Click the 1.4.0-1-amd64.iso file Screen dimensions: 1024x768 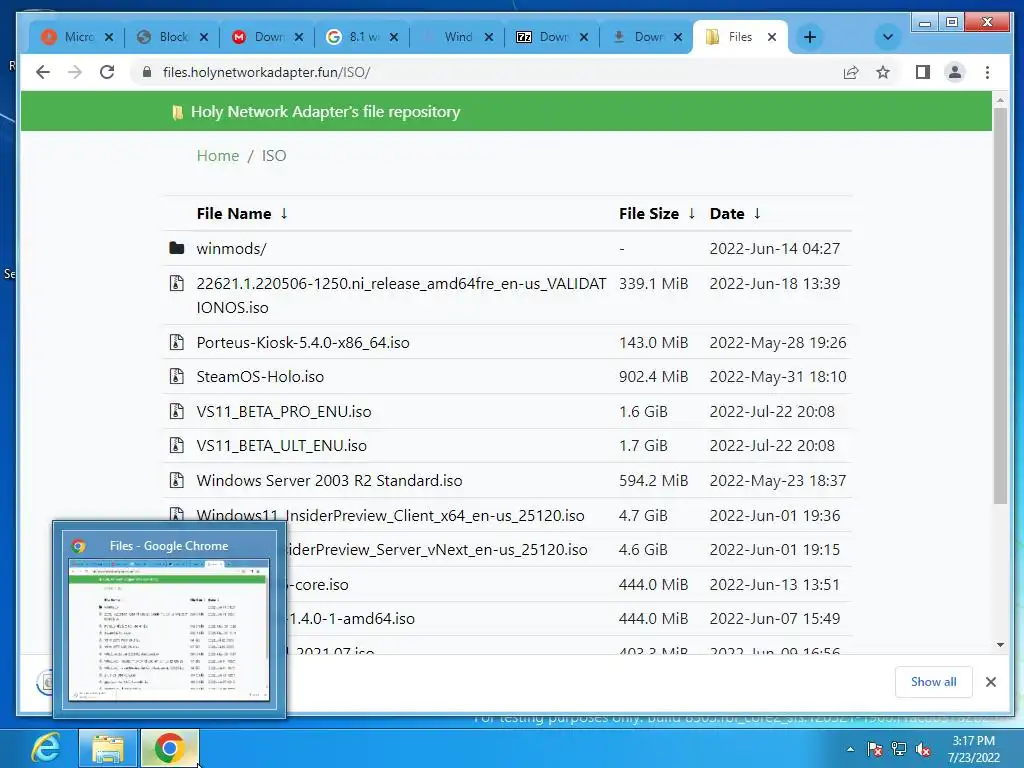point(351,618)
